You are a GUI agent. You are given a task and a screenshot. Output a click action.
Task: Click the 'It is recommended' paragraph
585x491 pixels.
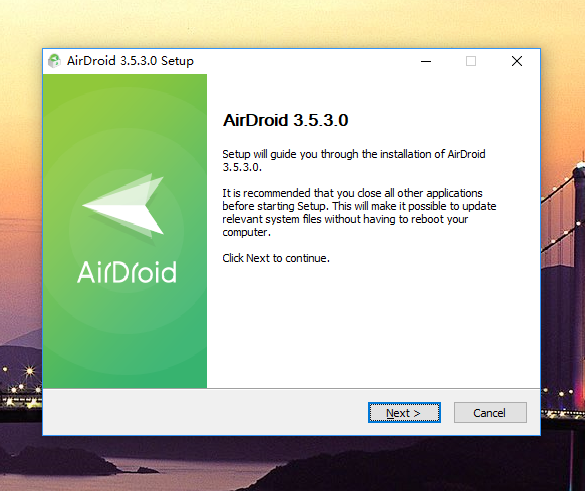359,213
